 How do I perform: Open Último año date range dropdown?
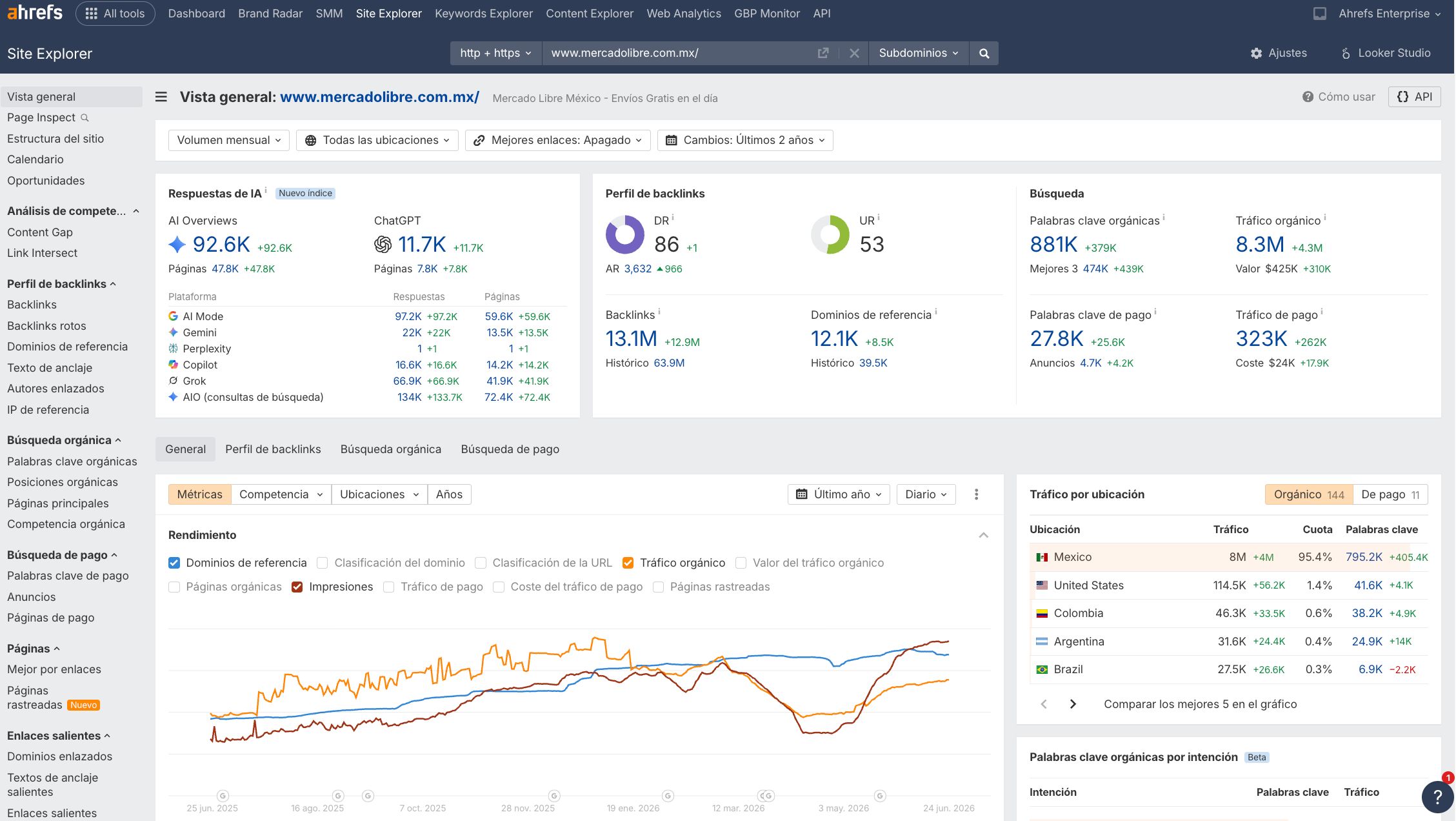[839, 494]
